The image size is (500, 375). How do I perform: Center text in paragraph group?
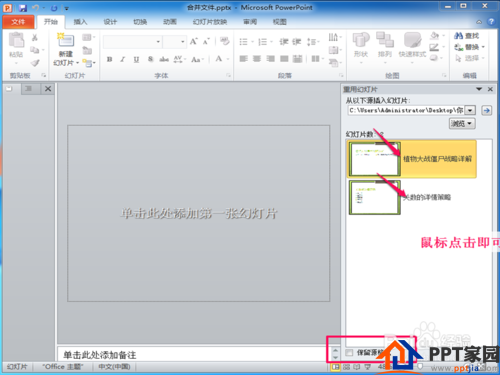[x=257, y=59]
